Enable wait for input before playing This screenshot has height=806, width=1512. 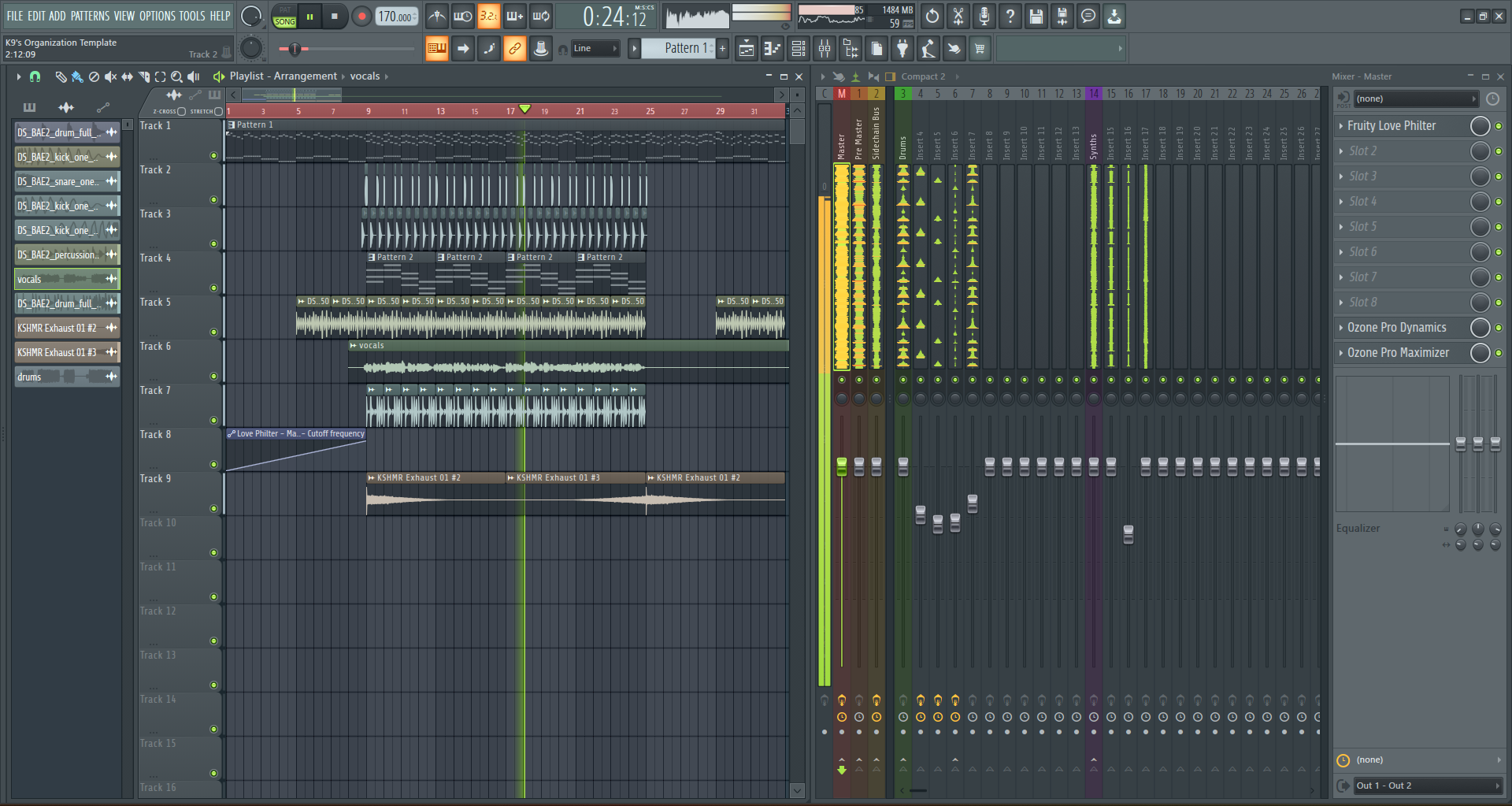463,16
